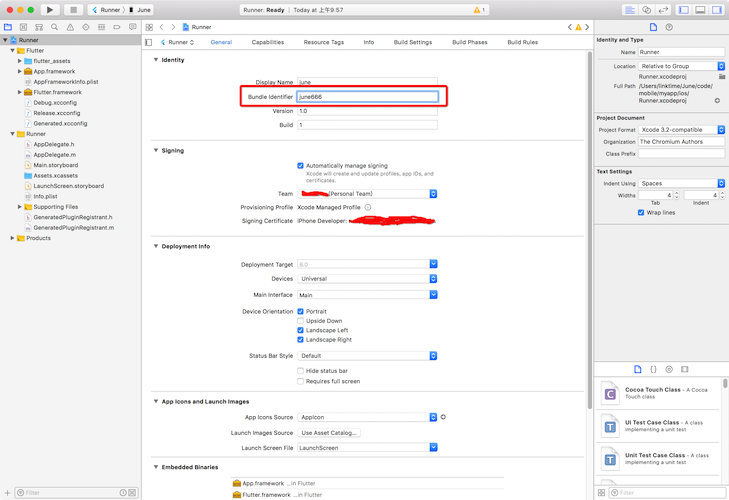Image resolution: width=729 pixels, height=500 pixels.
Task: Show the Assistant editor
Action: point(646,10)
